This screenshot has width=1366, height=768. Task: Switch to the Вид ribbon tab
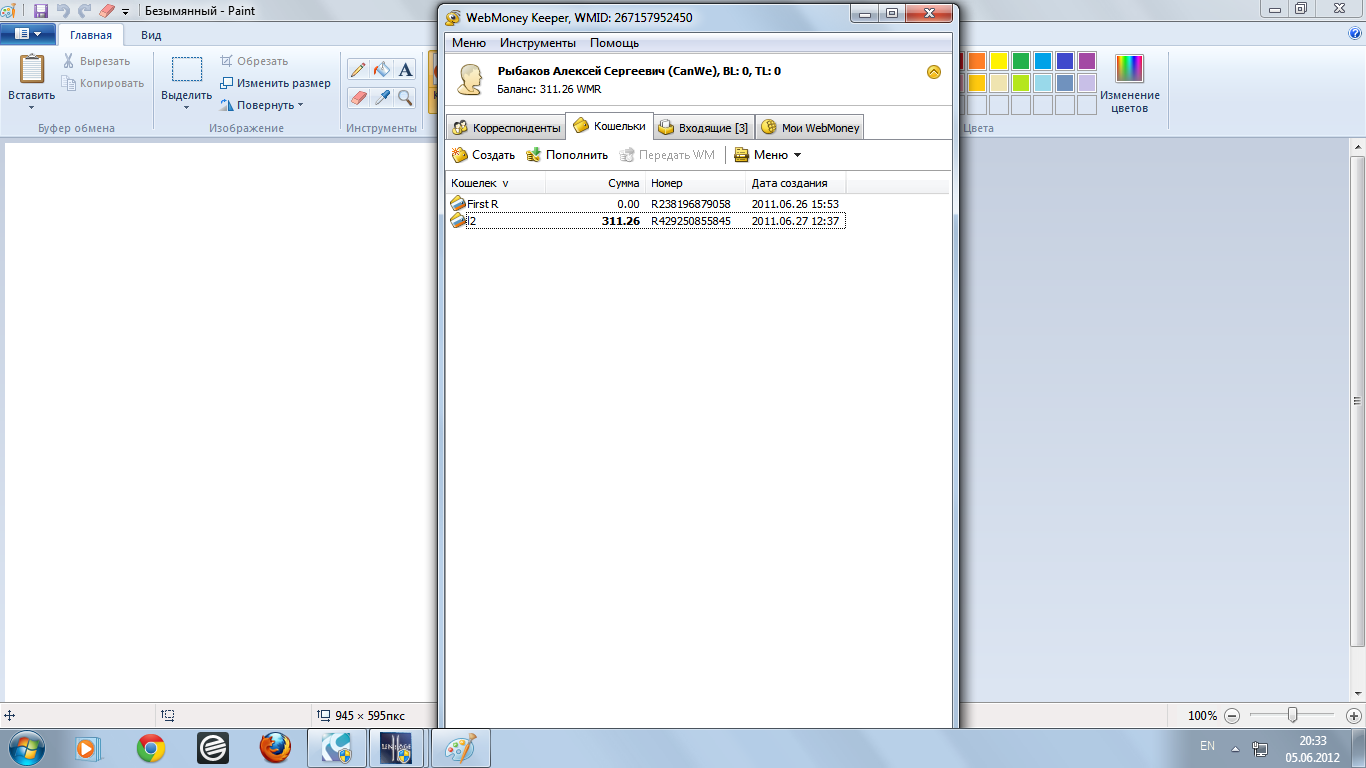(x=151, y=34)
